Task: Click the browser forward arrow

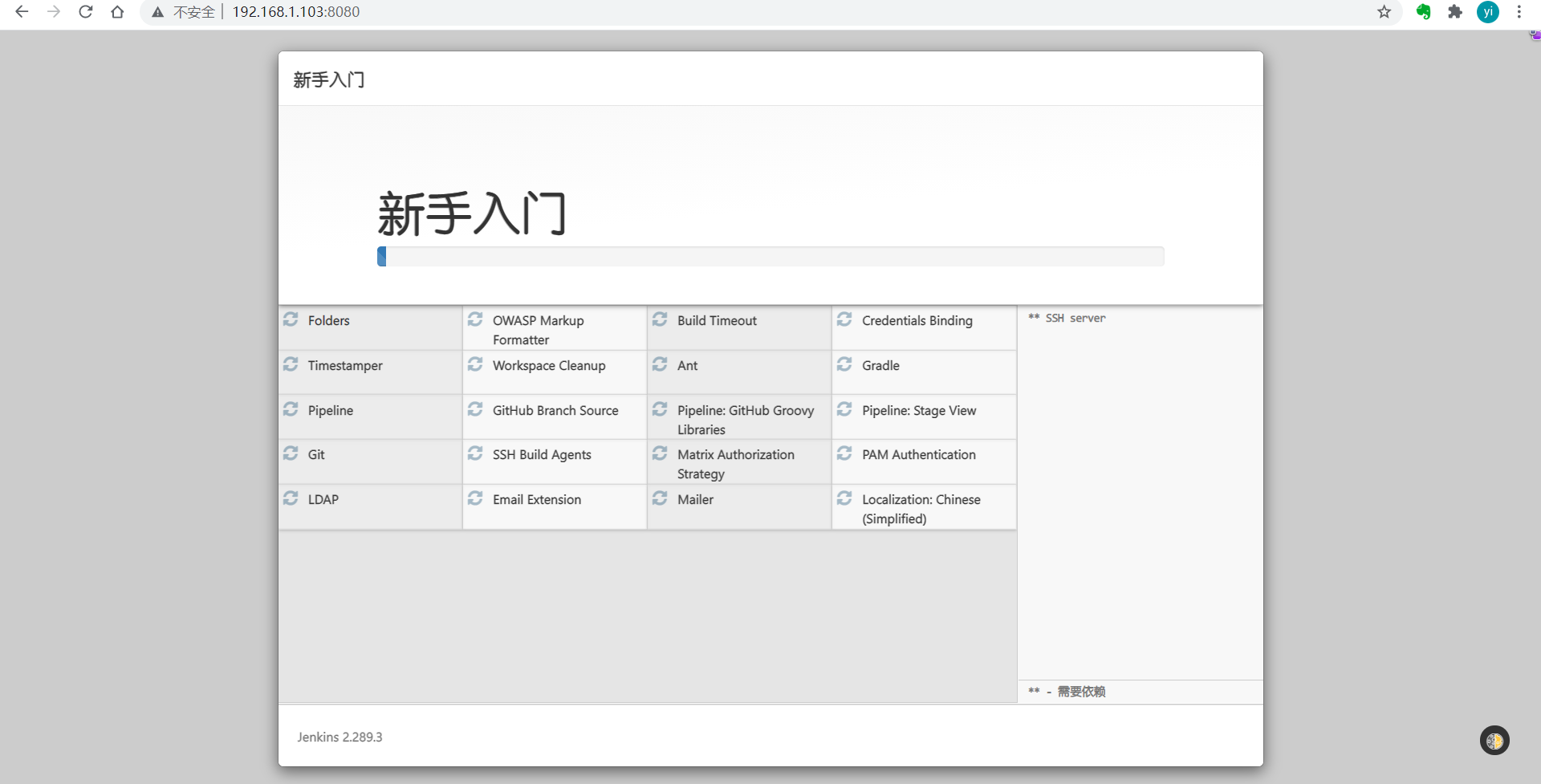Action: pyautogui.click(x=54, y=12)
